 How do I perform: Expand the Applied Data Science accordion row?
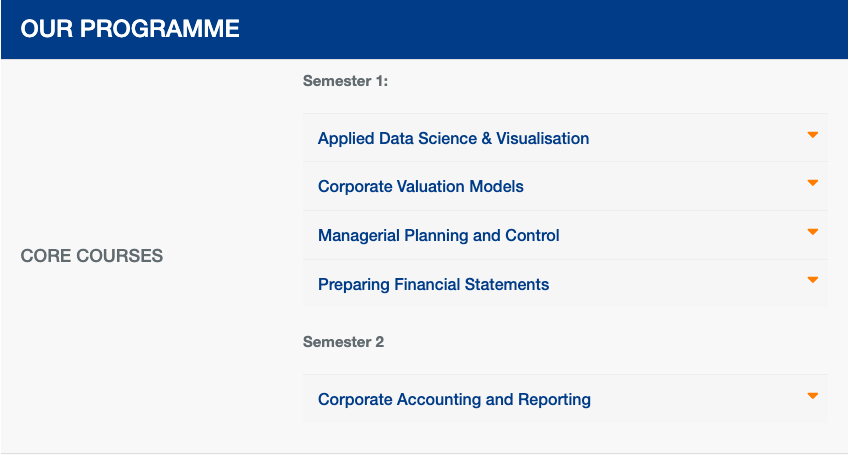tap(565, 138)
